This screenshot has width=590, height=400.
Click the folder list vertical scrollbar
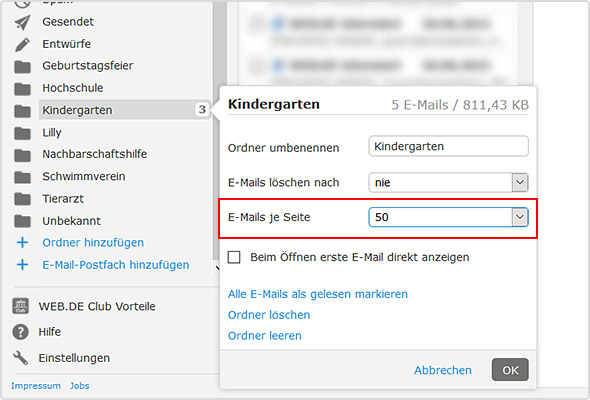220,132
